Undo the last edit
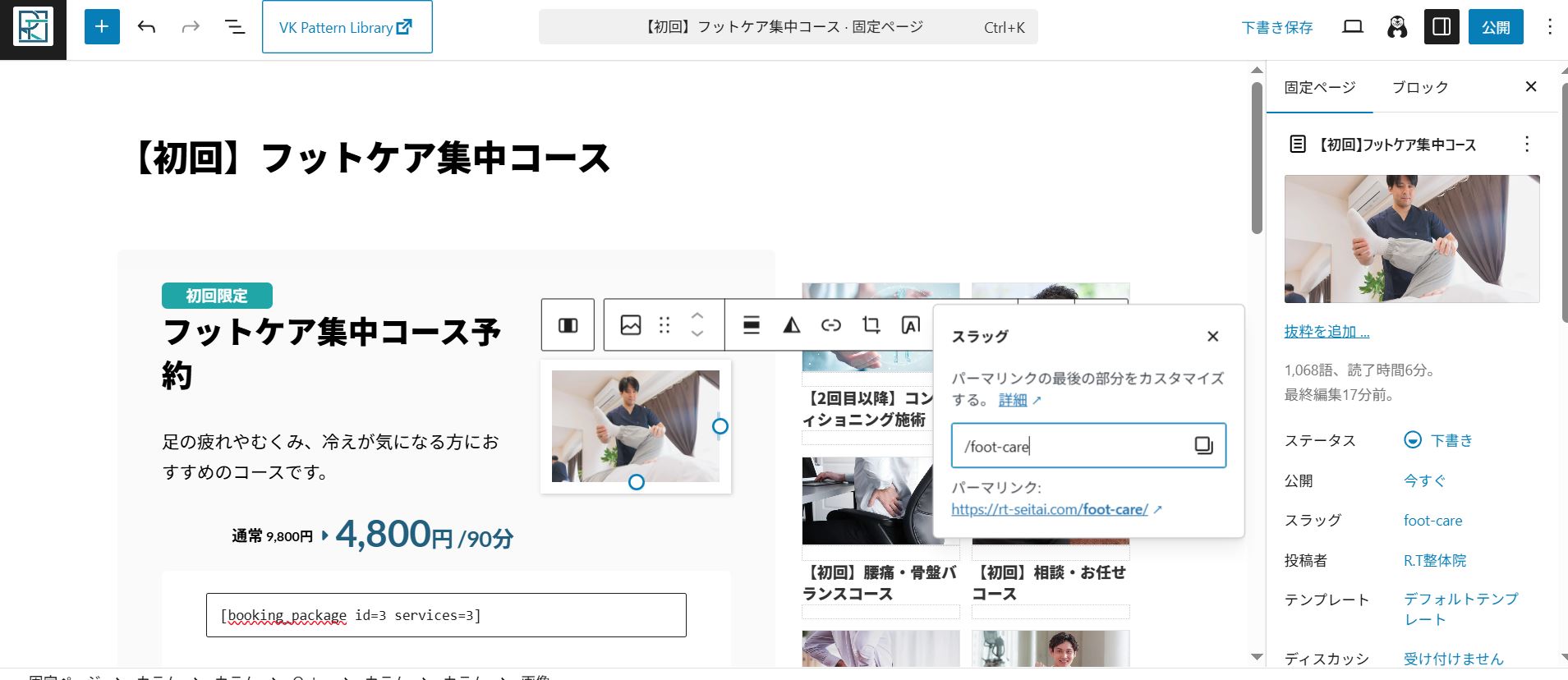The image size is (1568, 680). point(146,27)
